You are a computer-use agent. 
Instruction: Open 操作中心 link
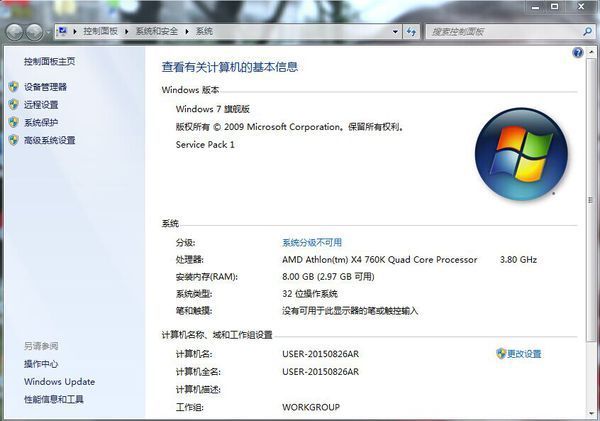[x=41, y=364]
